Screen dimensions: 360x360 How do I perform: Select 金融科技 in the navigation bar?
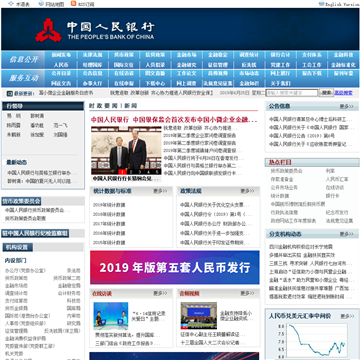(x=343, y=55)
